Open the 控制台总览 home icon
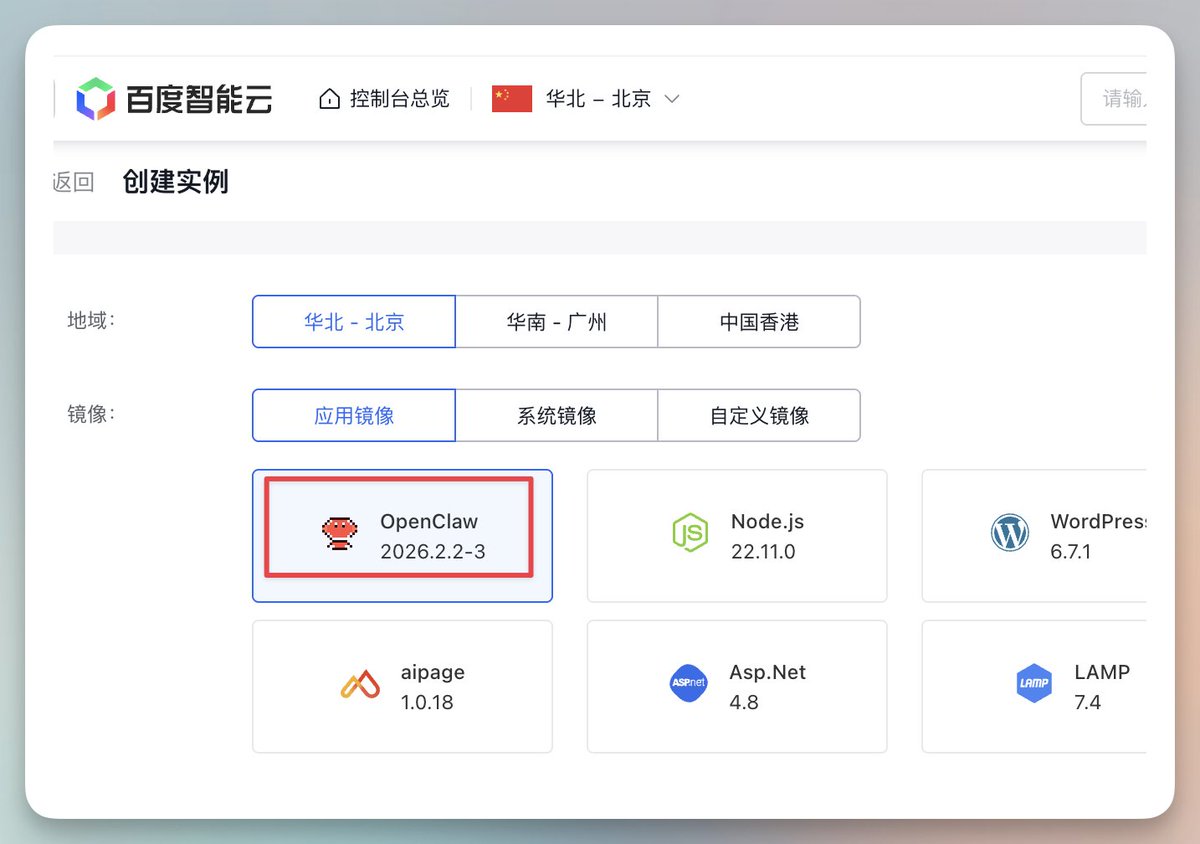1200x844 pixels. pyautogui.click(x=329, y=99)
